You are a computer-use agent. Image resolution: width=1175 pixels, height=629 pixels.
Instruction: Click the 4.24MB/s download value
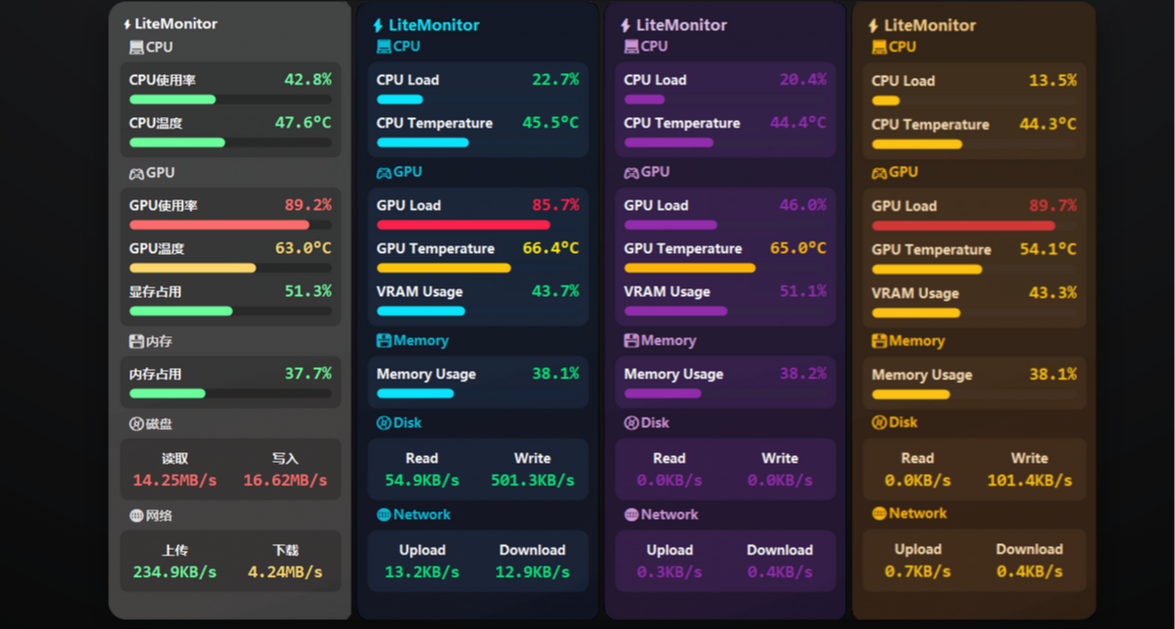285,572
